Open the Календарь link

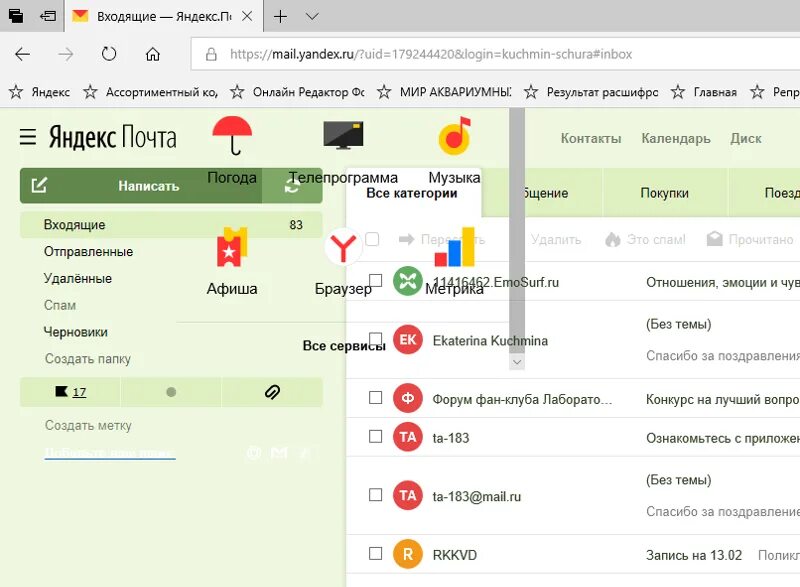[676, 138]
